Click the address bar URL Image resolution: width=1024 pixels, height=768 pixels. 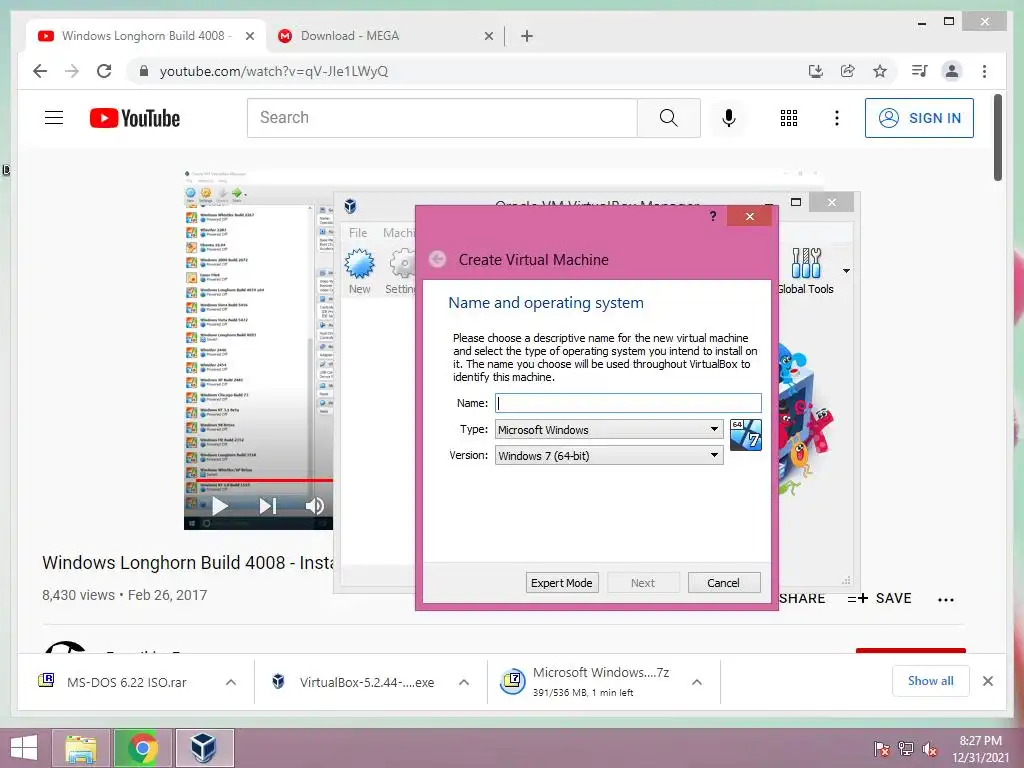274,71
